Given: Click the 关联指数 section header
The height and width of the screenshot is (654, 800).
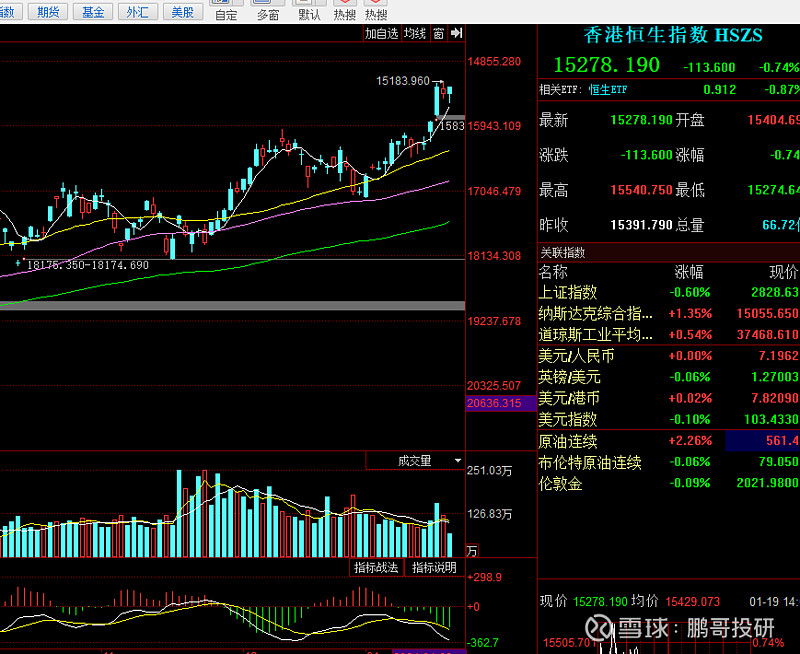Looking at the screenshot, I should (x=563, y=252).
